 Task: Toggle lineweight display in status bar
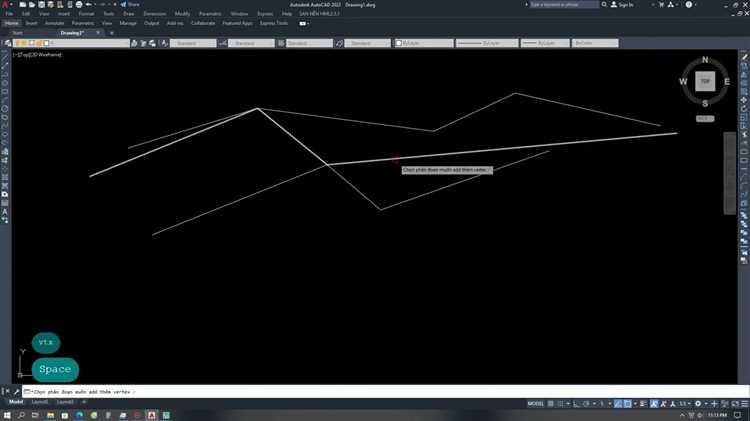(643, 404)
